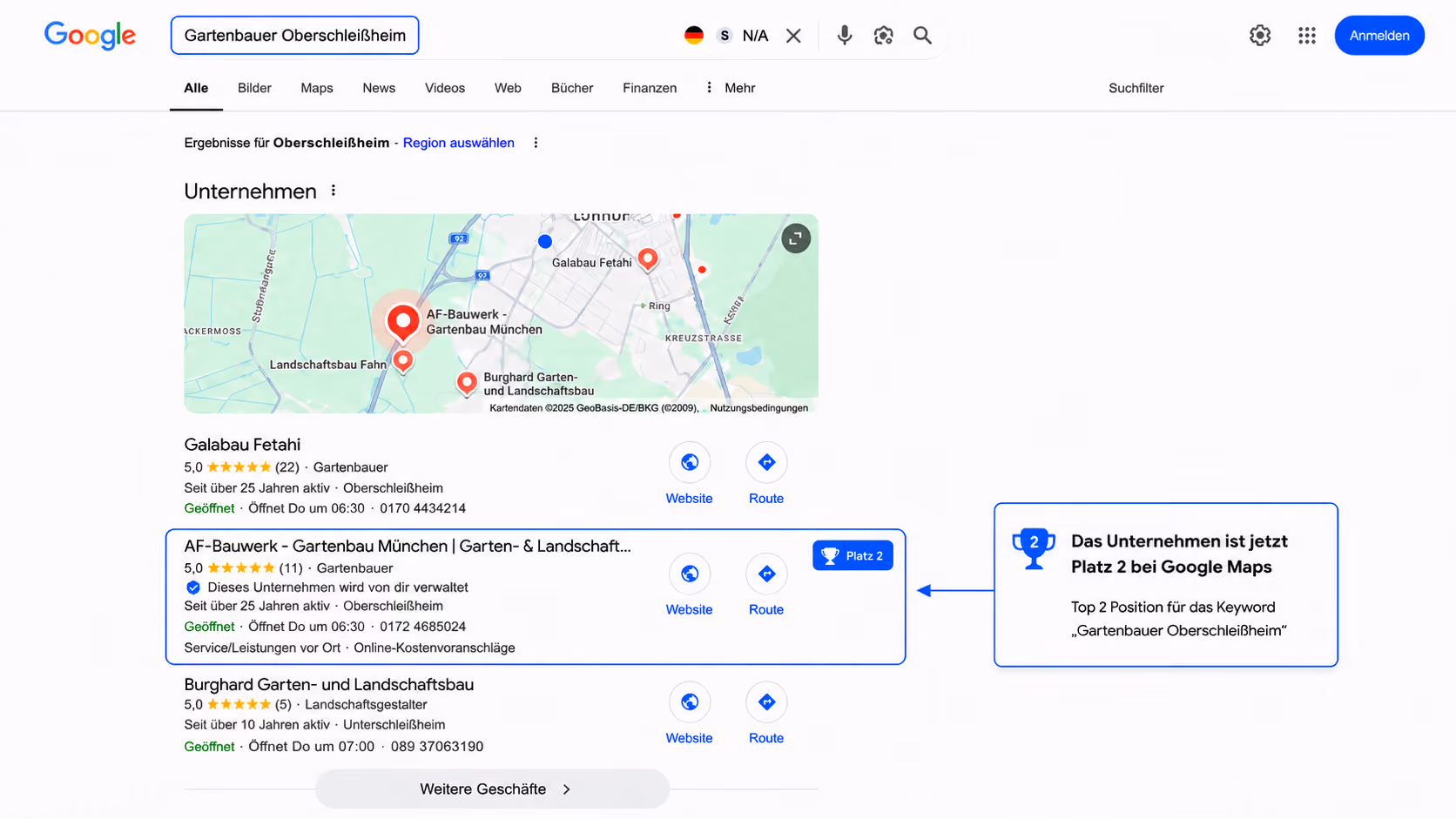Click the Region auswählen link
This screenshot has height=819, width=1456.
[x=459, y=143]
